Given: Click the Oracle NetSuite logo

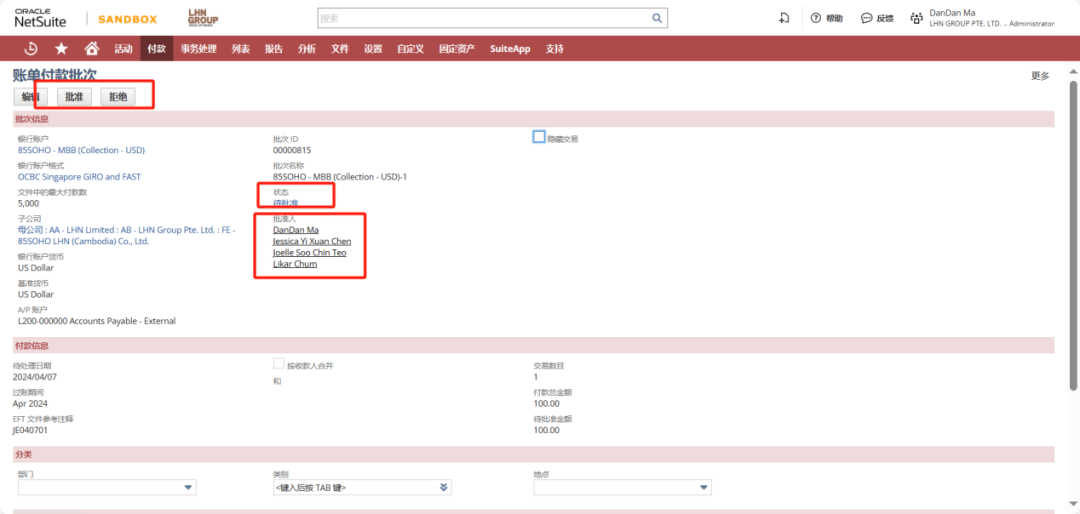Looking at the screenshot, I should (41, 19).
